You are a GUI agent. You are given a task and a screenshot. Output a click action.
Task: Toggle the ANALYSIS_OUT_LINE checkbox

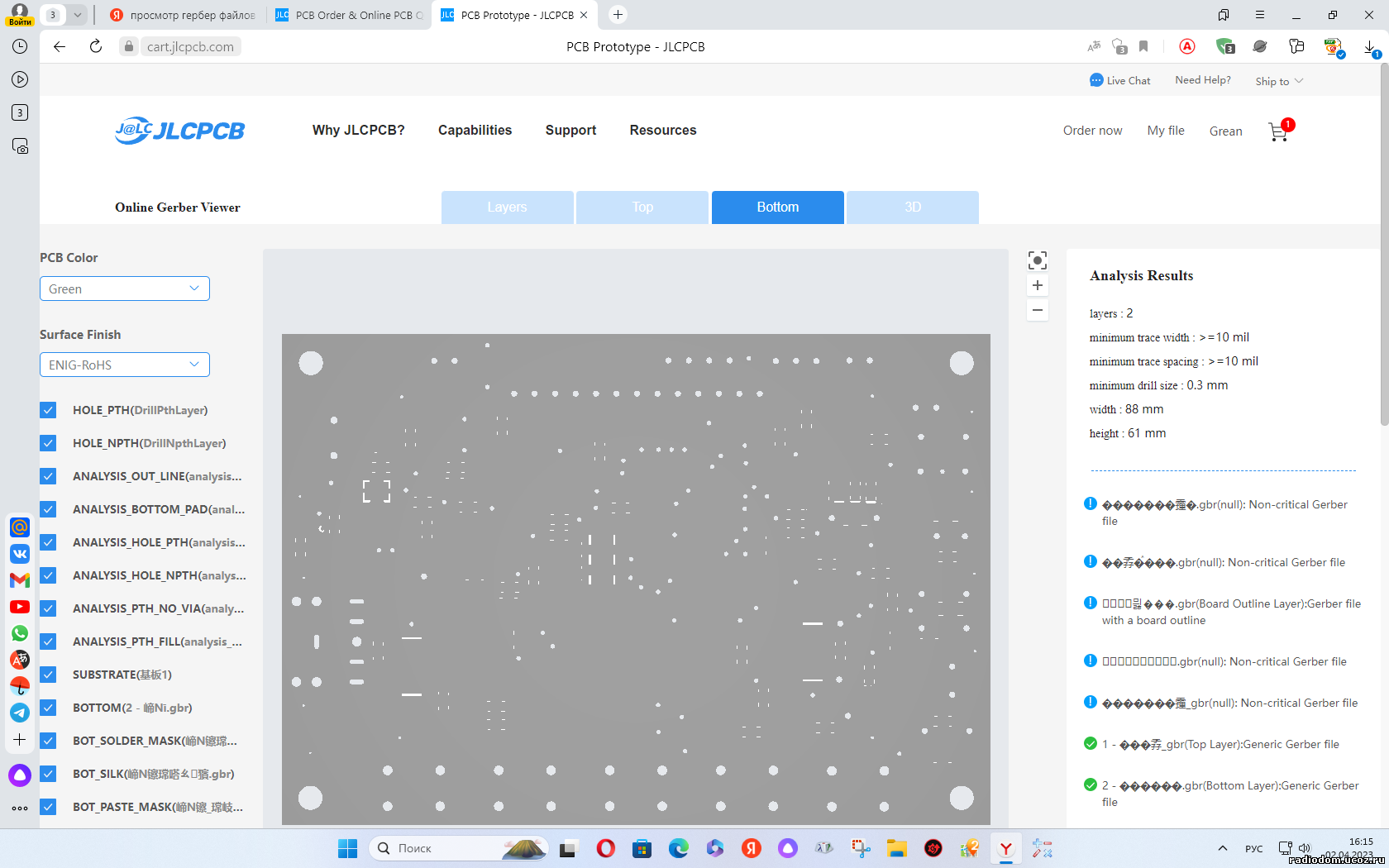tap(48, 476)
